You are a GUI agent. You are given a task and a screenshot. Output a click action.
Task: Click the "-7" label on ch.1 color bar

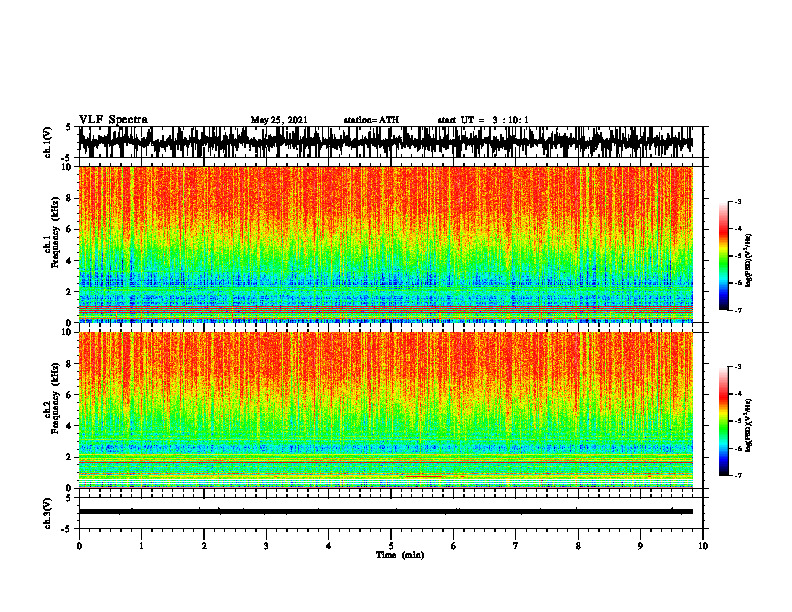click(738, 310)
